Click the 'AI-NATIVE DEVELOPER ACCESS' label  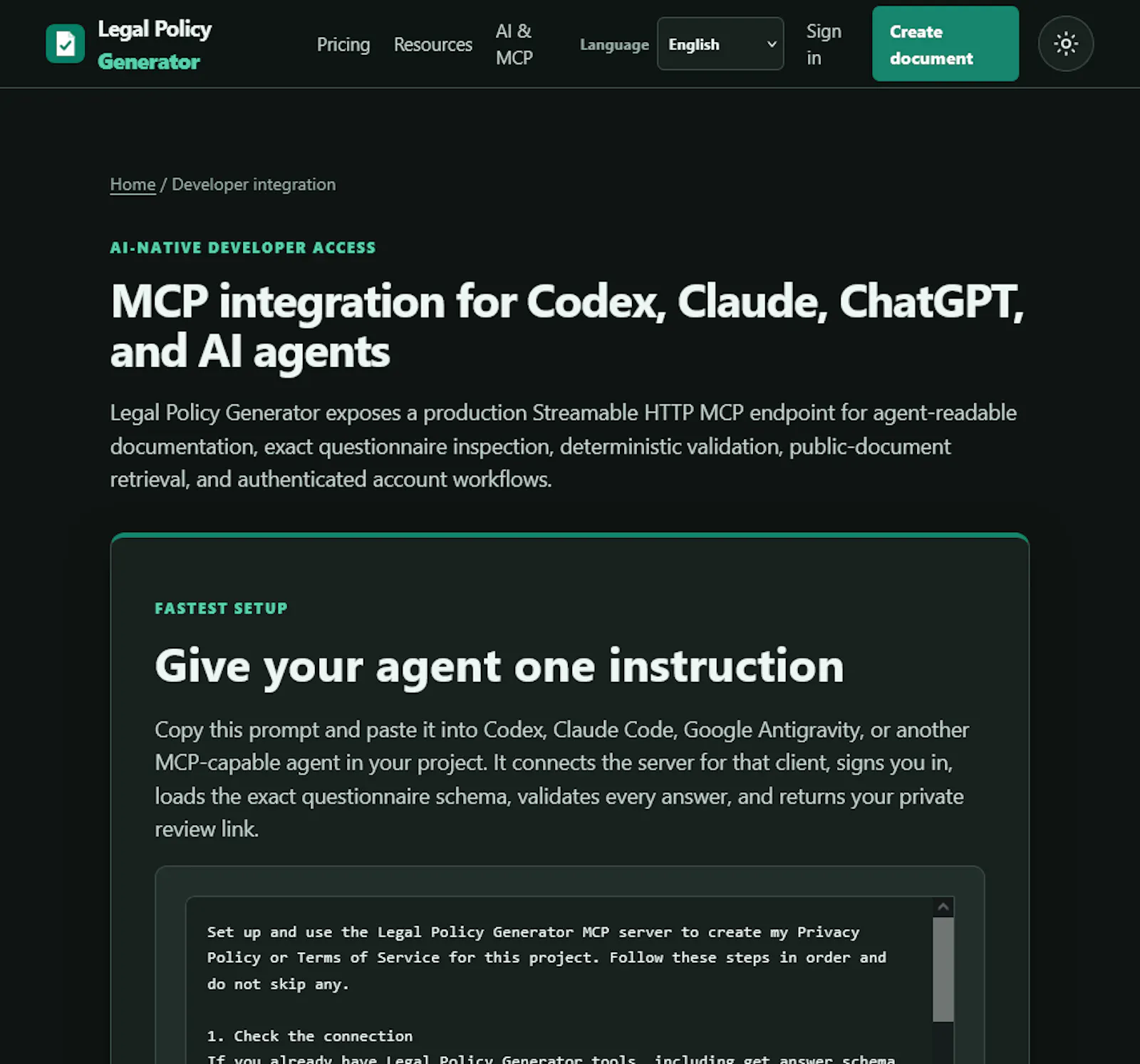pos(243,247)
